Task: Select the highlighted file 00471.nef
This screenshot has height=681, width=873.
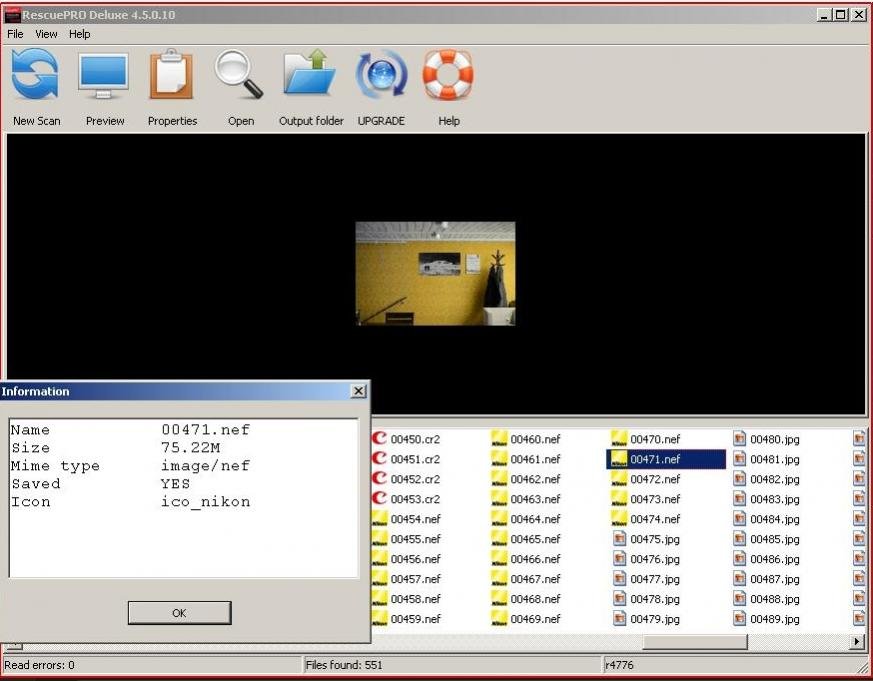Action: (654, 459)
